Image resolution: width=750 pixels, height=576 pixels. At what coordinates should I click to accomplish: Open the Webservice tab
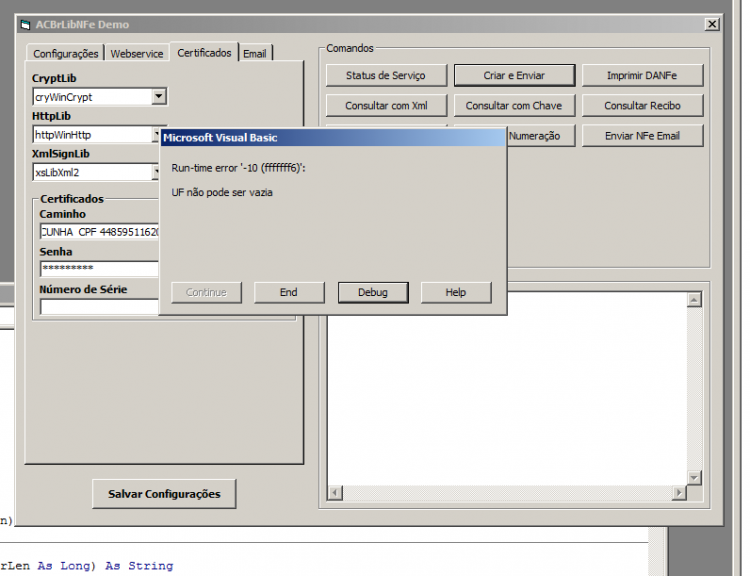point(137,54)
